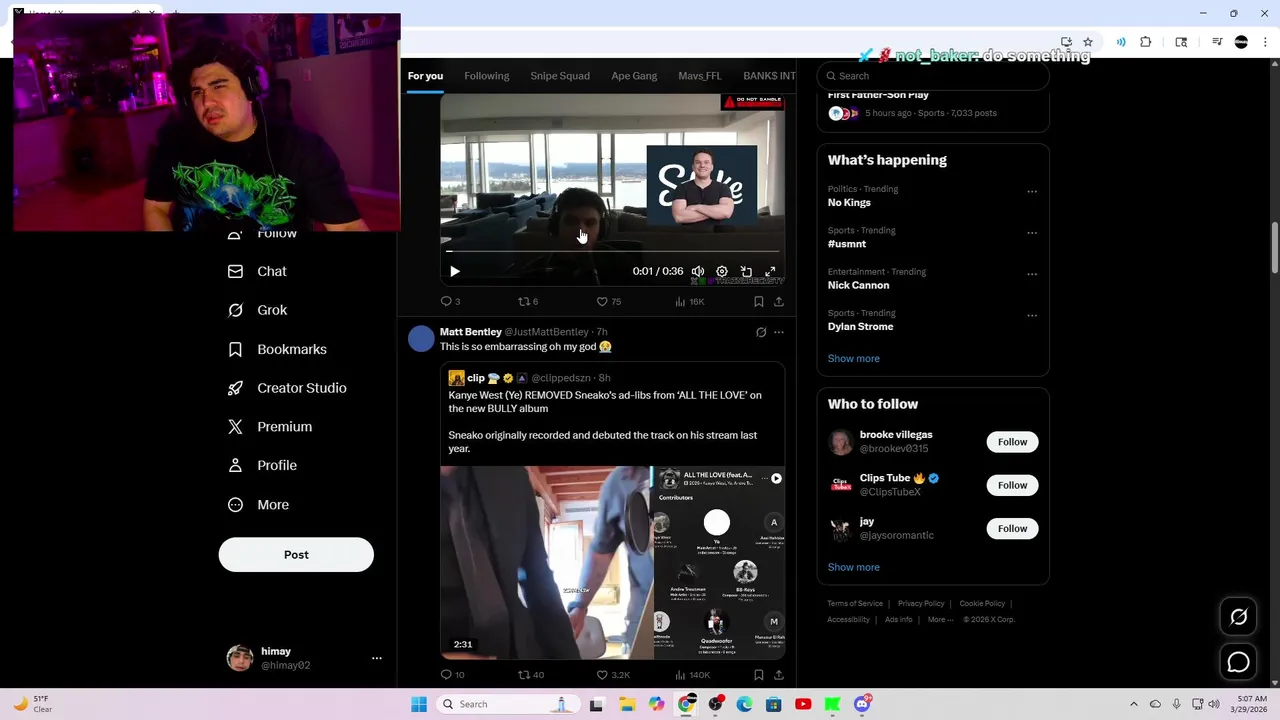The image size is (1280, 720).
Task: Open Chrome media controls icon
Action: pos(1217,42)
